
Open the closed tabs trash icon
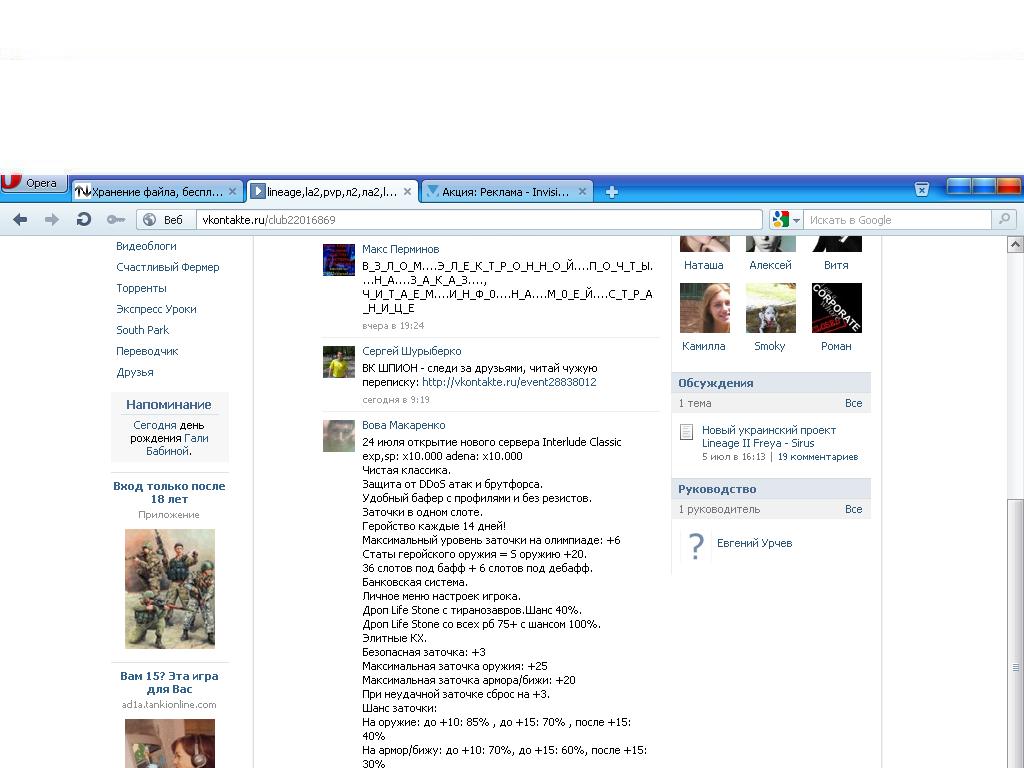click(x=921, y=190)
